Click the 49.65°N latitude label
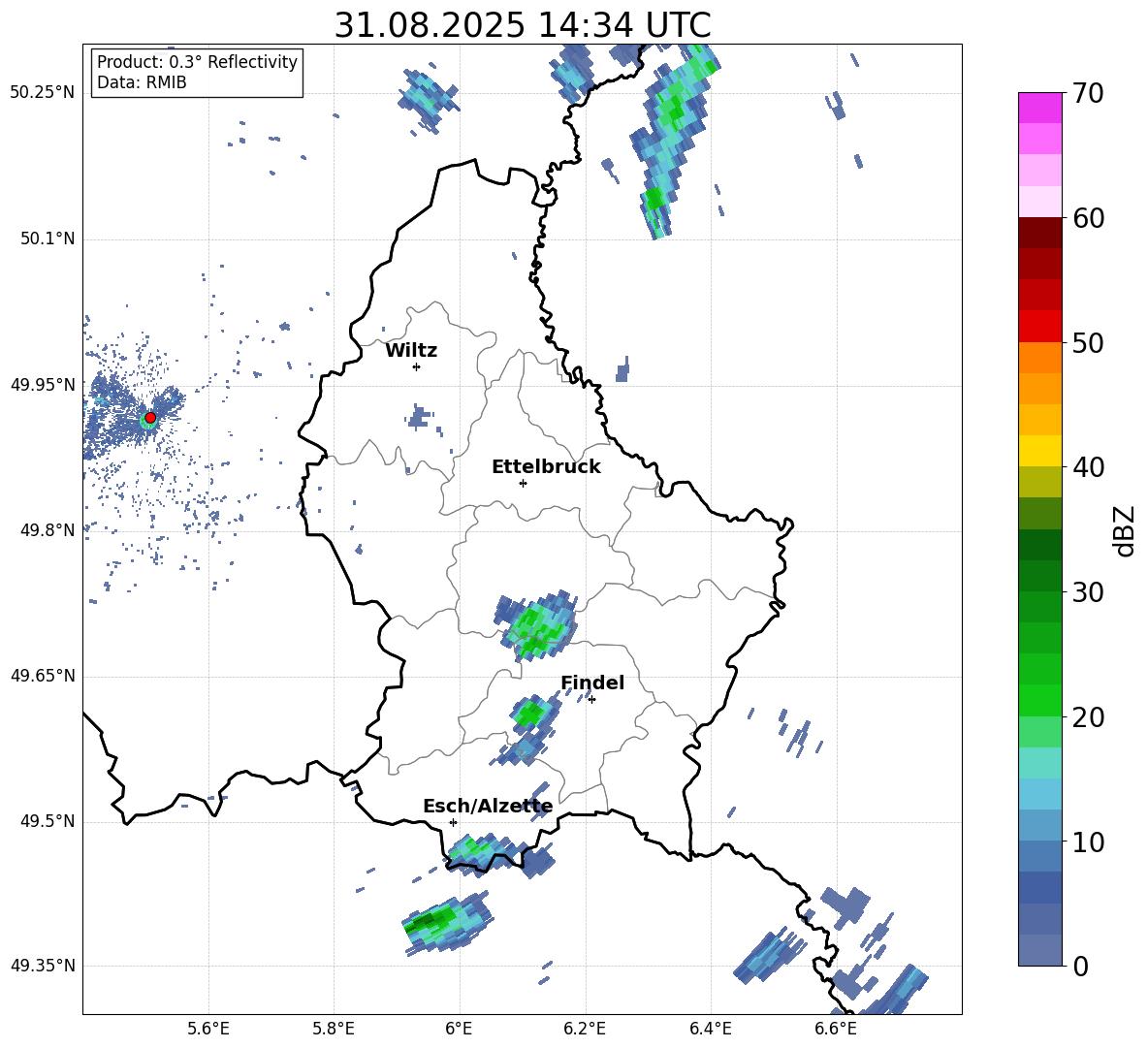 [43, 675]
